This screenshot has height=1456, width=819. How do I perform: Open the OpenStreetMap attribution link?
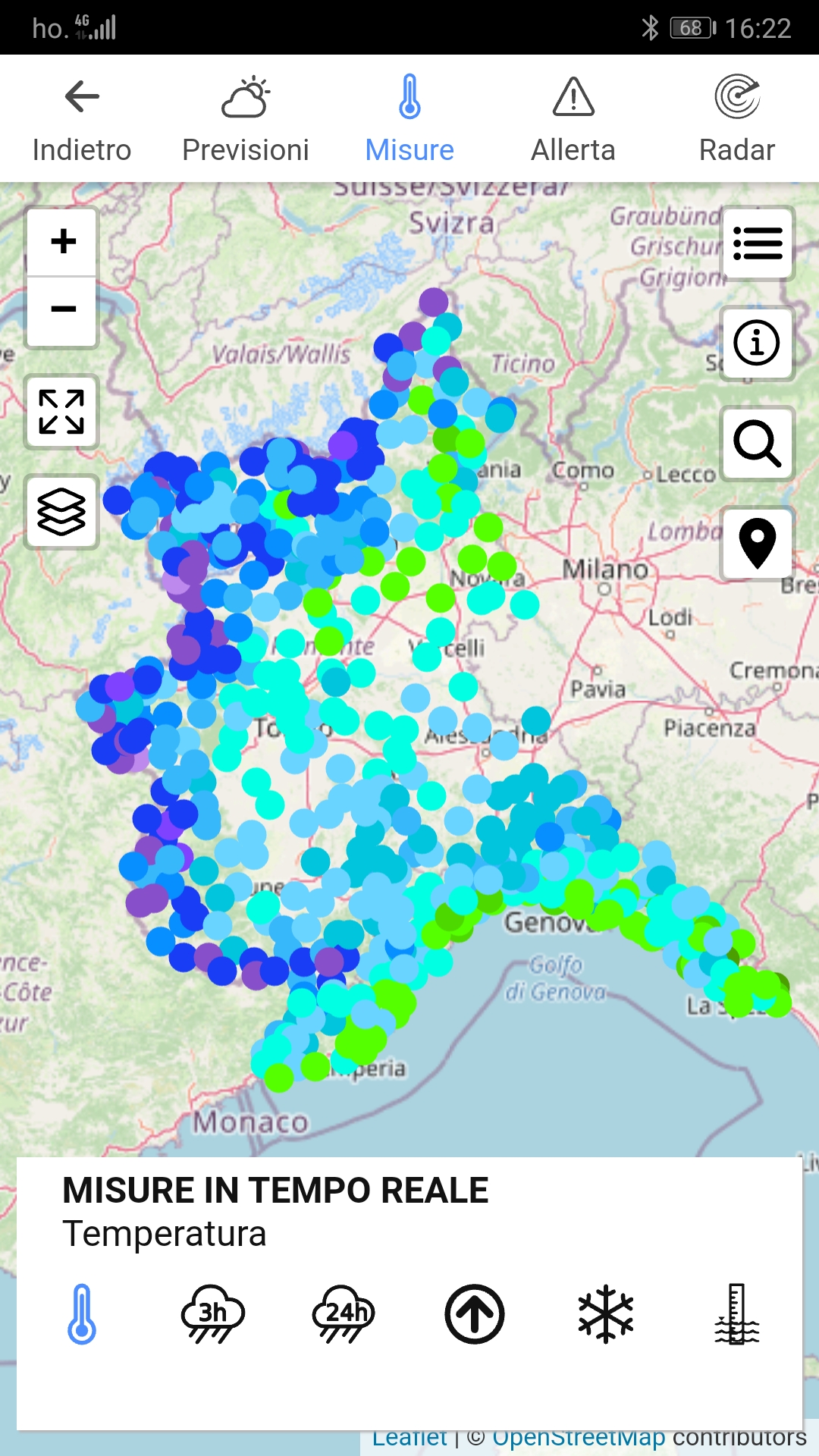579,1438
